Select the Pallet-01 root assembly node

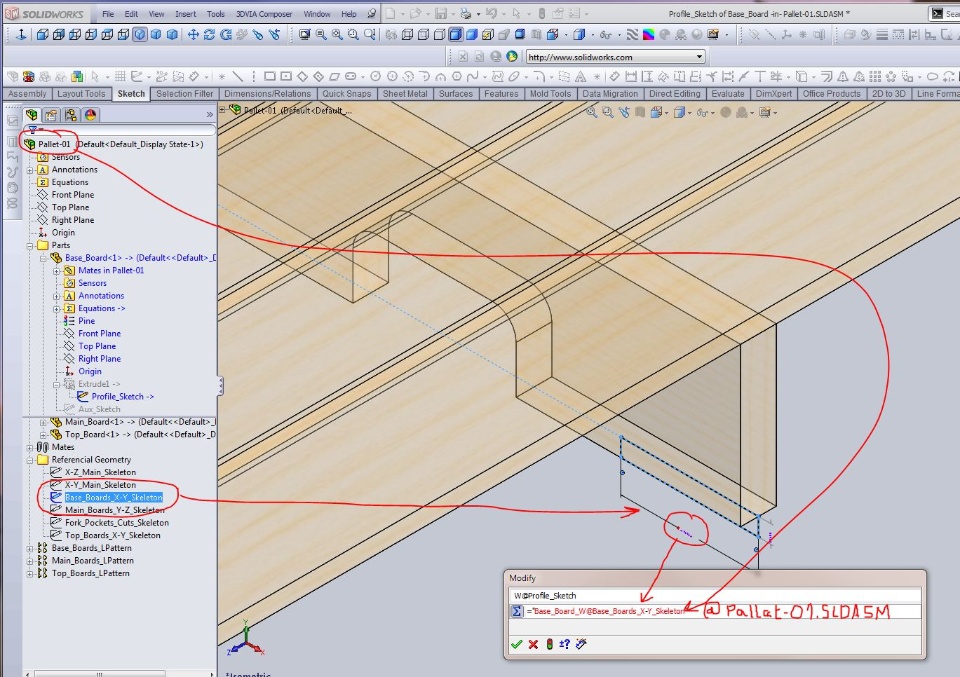(x=54, y=144)
